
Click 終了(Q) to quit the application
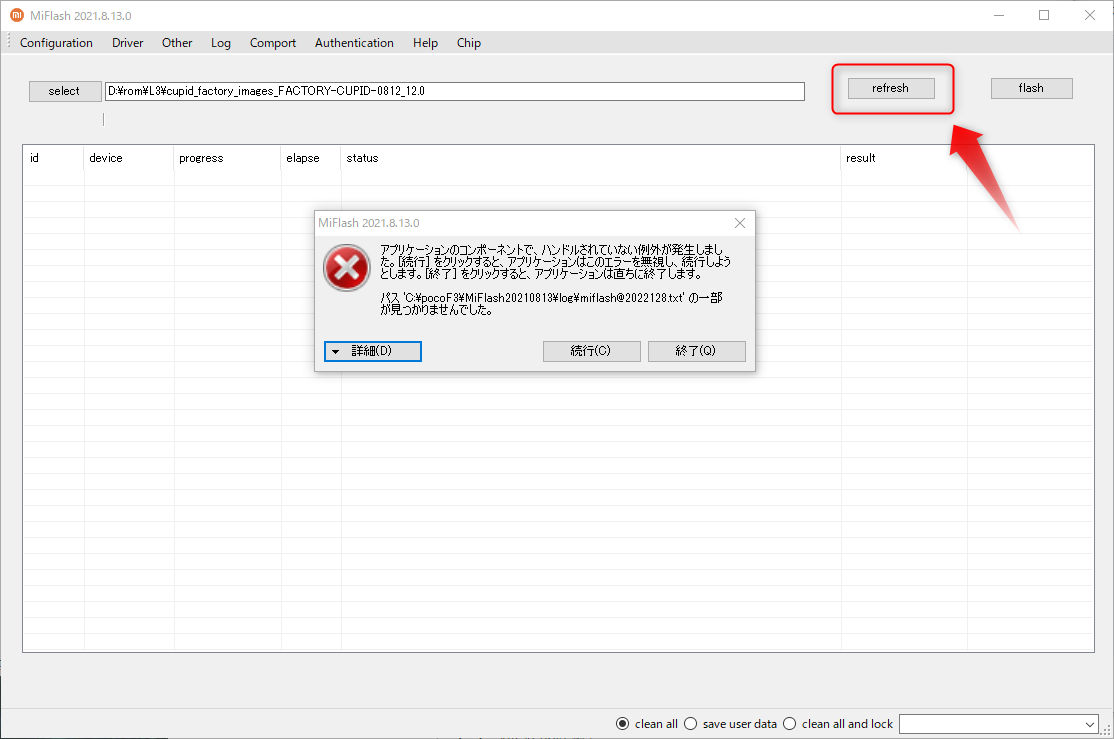[x=696, y=351]
